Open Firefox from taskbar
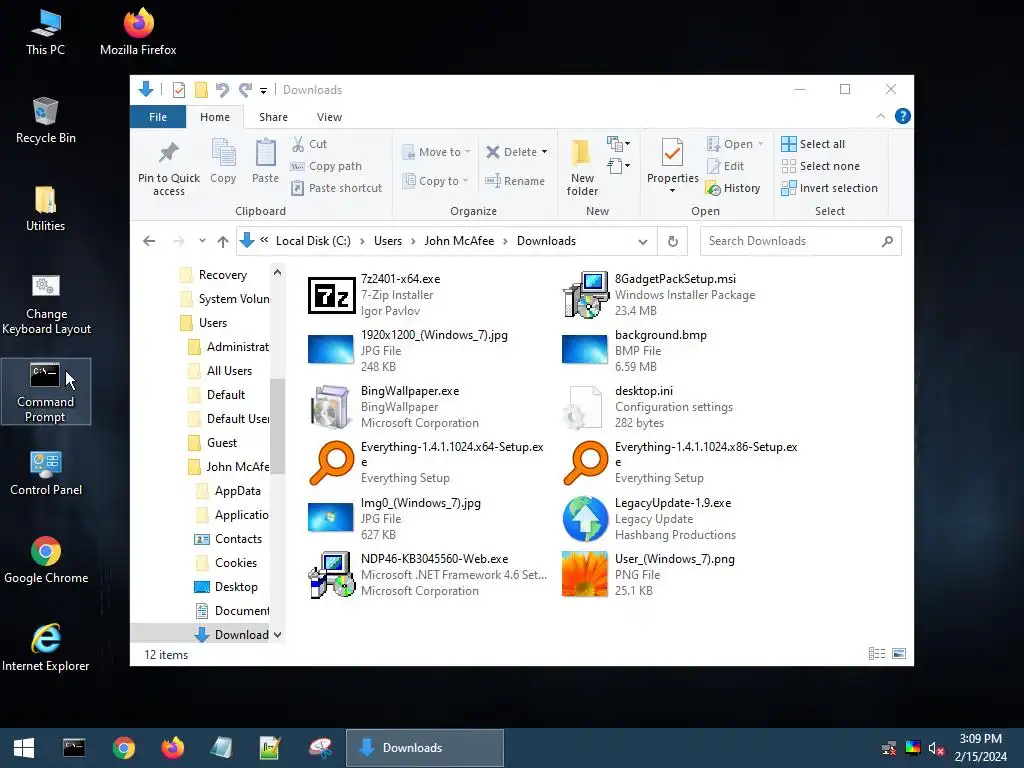 [x=172, y=748]
